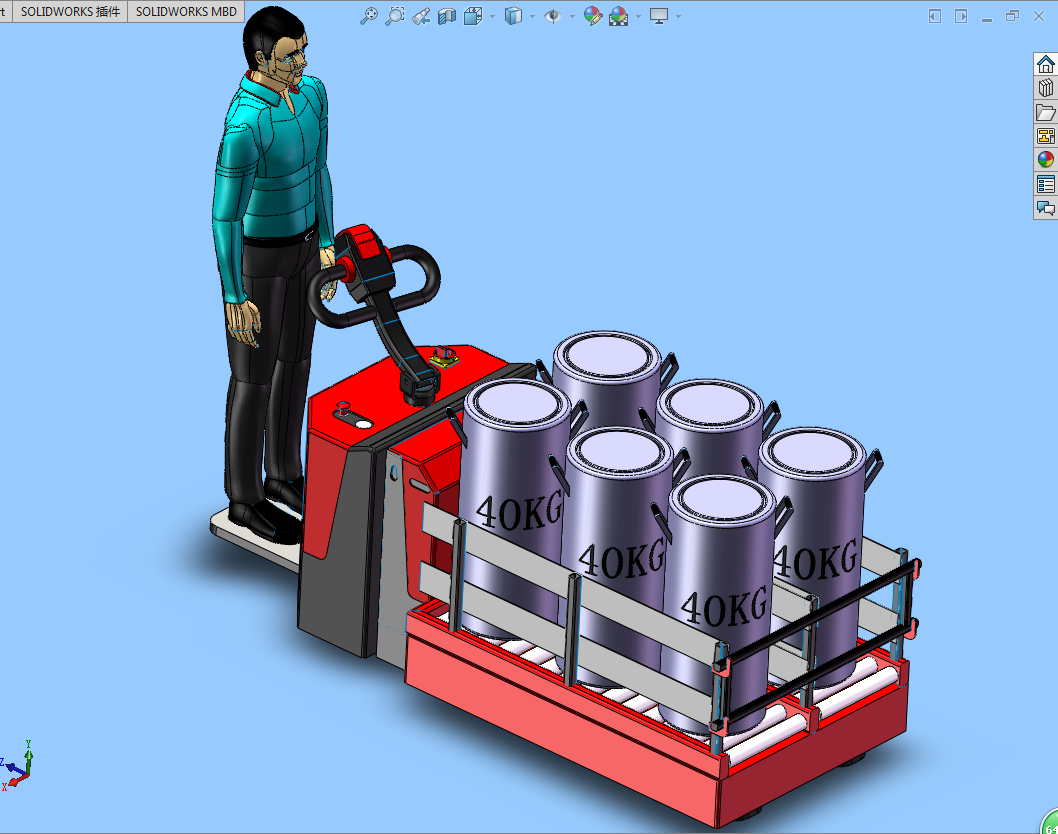Select the Zoom to Area tool
Viewport: 1058px width, 834px height.
[395, 16]
